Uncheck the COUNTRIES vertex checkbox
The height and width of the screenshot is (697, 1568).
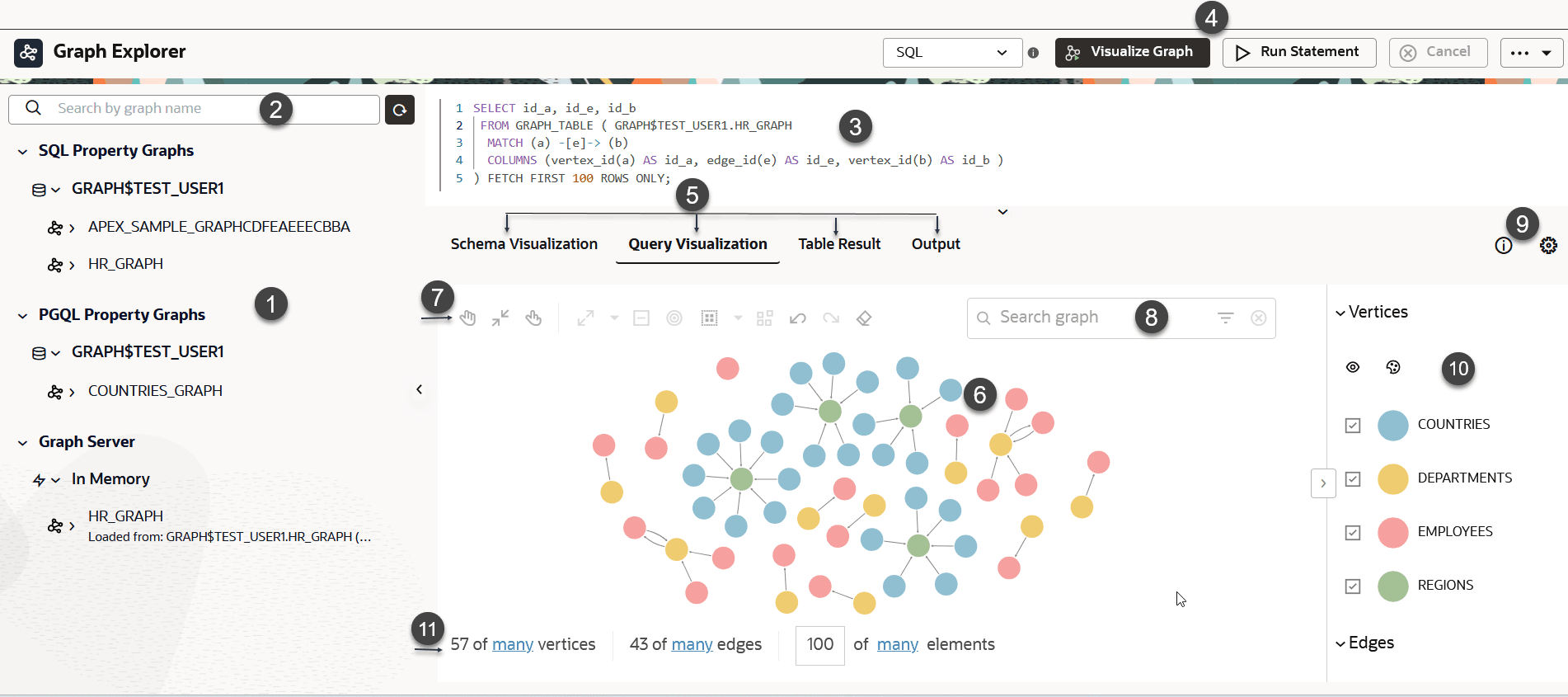tap(1353, 426)
